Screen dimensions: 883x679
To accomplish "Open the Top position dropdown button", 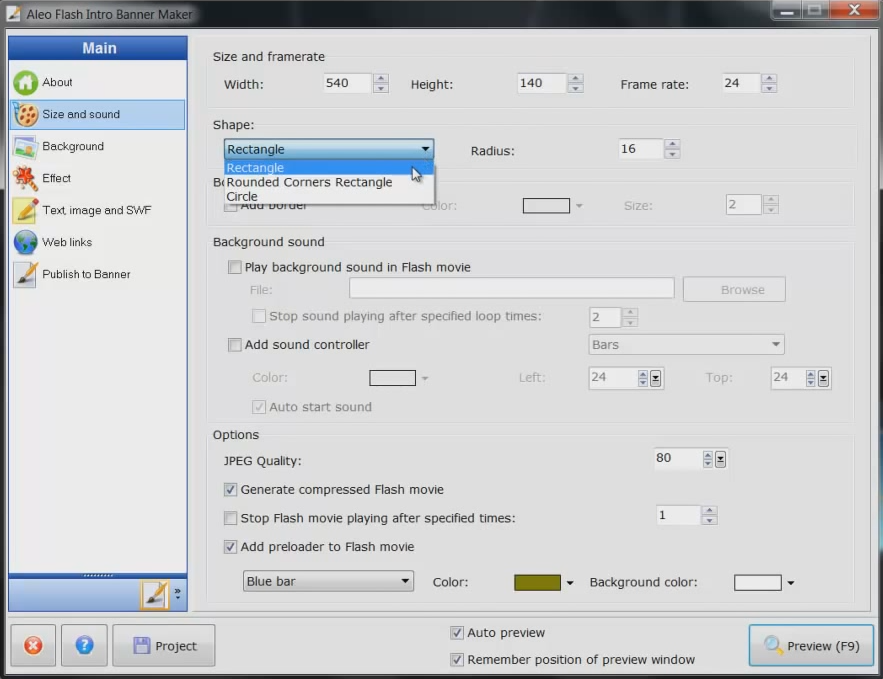I will [823, 378].
